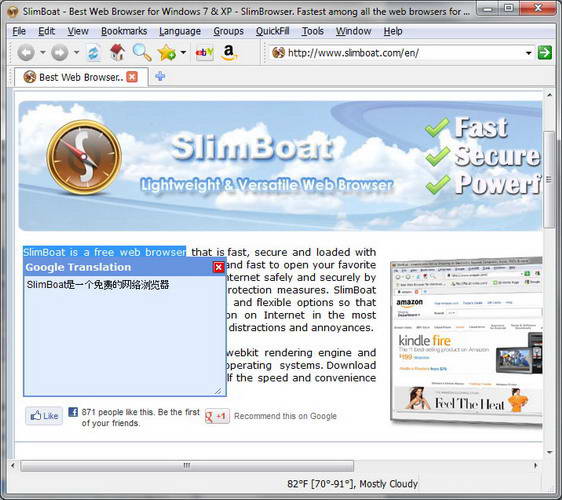Screen dimensions: 562x500
Task: Click the SlimBoat icon in the title bar
Action: [x=13, y=11]
